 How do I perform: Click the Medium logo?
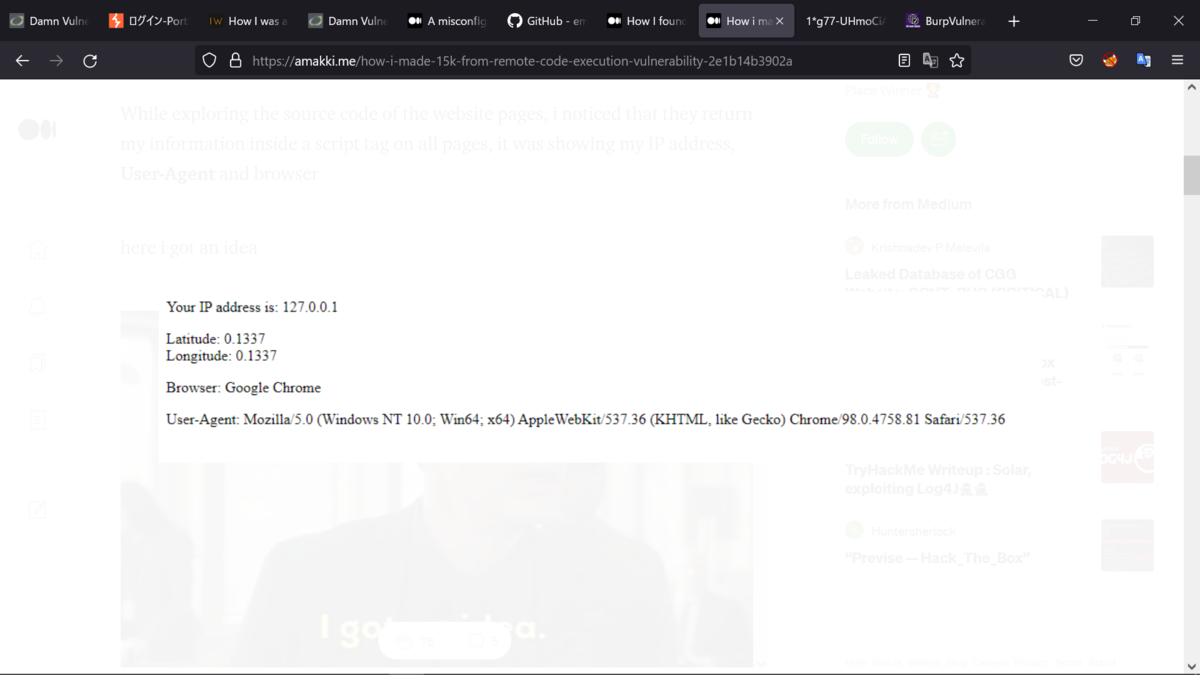coord(37,130)
